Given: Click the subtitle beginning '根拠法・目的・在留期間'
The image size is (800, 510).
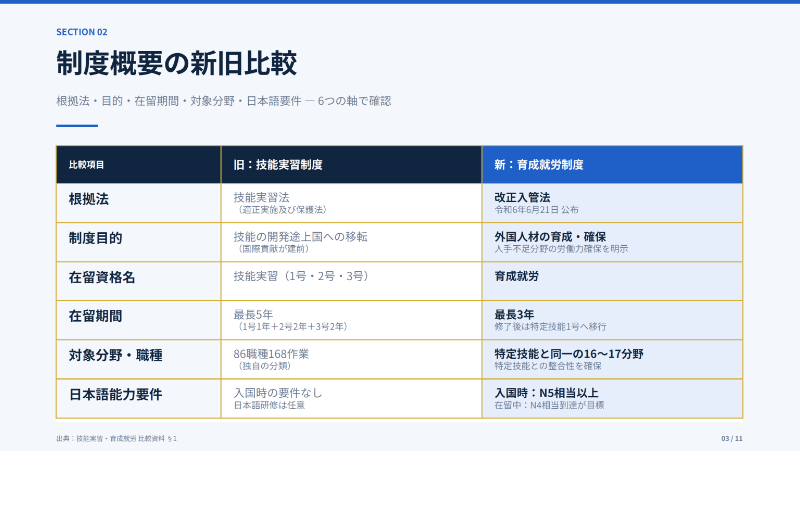Looking at the screenshot, I should (223, 101).
